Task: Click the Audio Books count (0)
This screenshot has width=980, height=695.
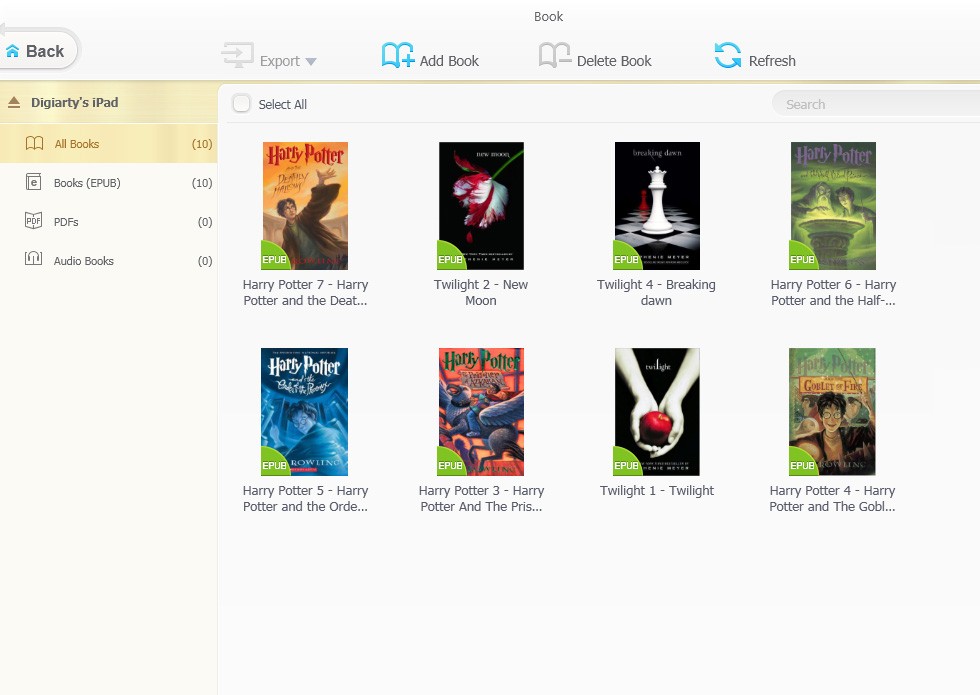Action: point(205,261)
